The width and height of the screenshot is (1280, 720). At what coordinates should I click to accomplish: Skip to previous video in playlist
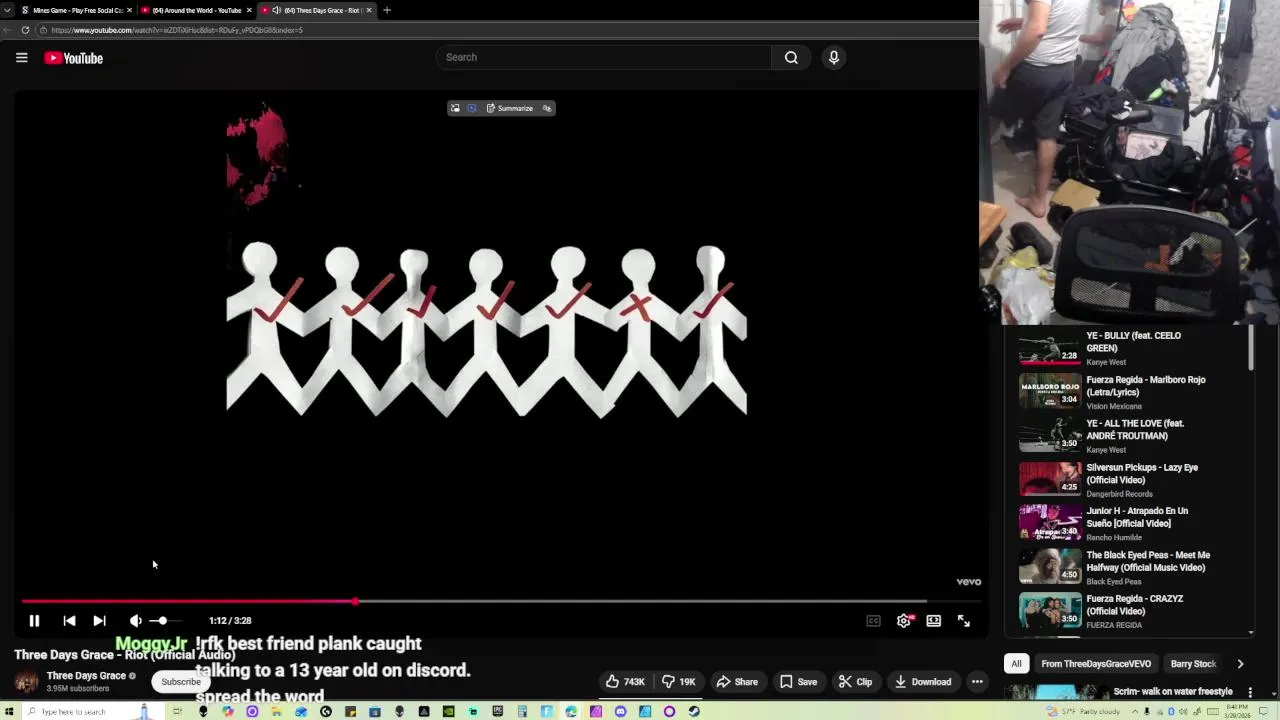point(69,621)
